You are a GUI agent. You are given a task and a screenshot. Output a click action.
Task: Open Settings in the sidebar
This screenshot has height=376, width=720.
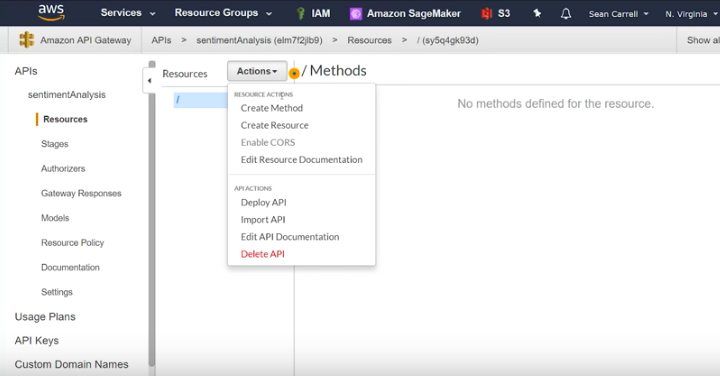click(x=57, y=292)
